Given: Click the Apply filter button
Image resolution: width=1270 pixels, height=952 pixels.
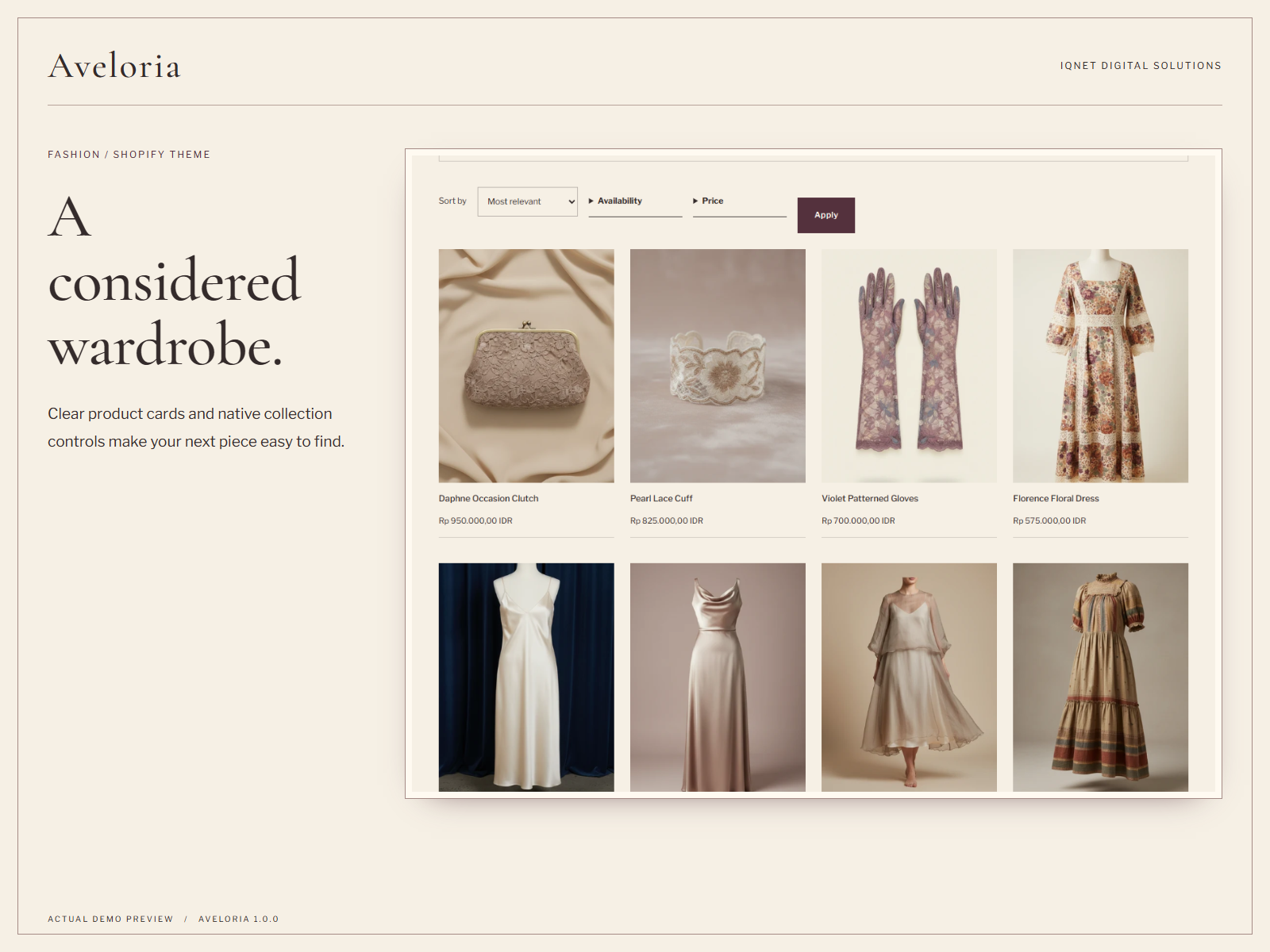Looking at the screenshot, I should click(x=825, y=215).
